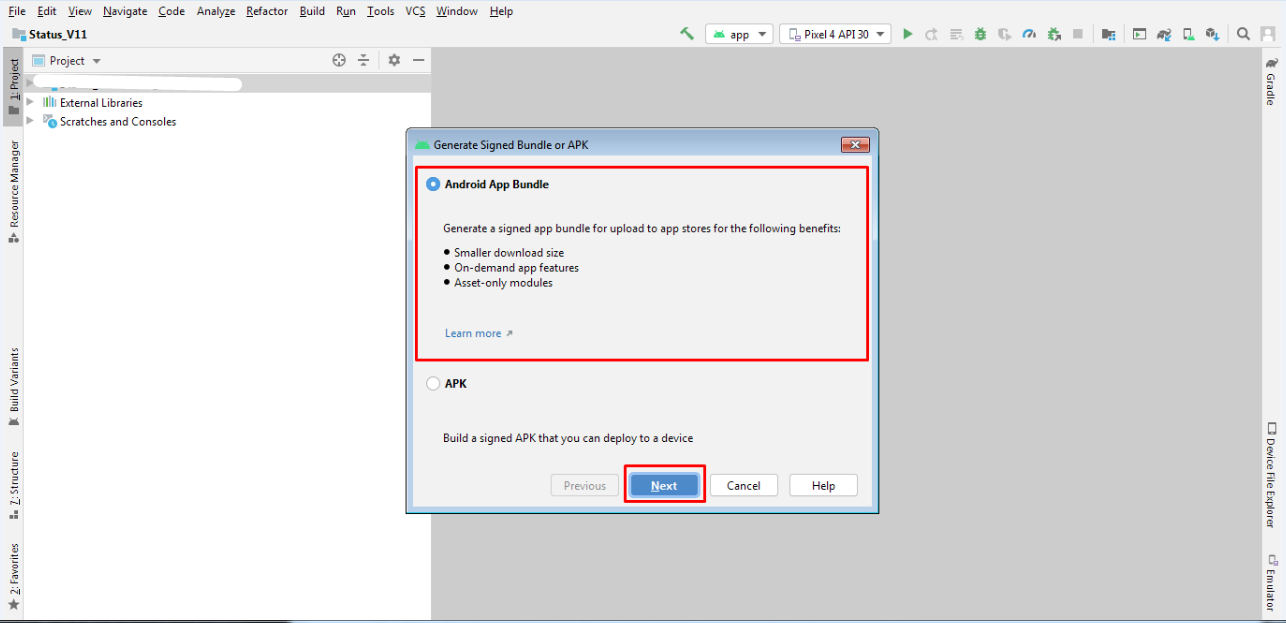
Task: Open the Gradle side tab
Action: (x=1271, y=81)
